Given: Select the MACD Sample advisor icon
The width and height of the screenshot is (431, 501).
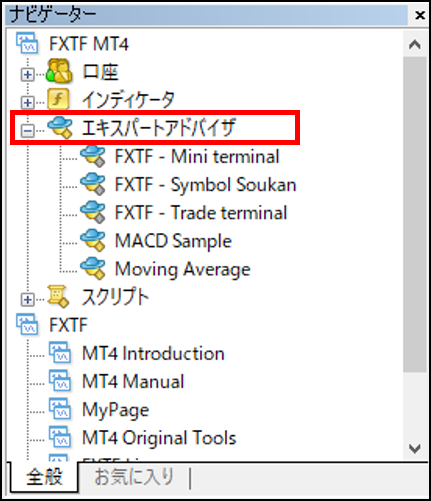Looking at the screenshot, I should 93,240.
